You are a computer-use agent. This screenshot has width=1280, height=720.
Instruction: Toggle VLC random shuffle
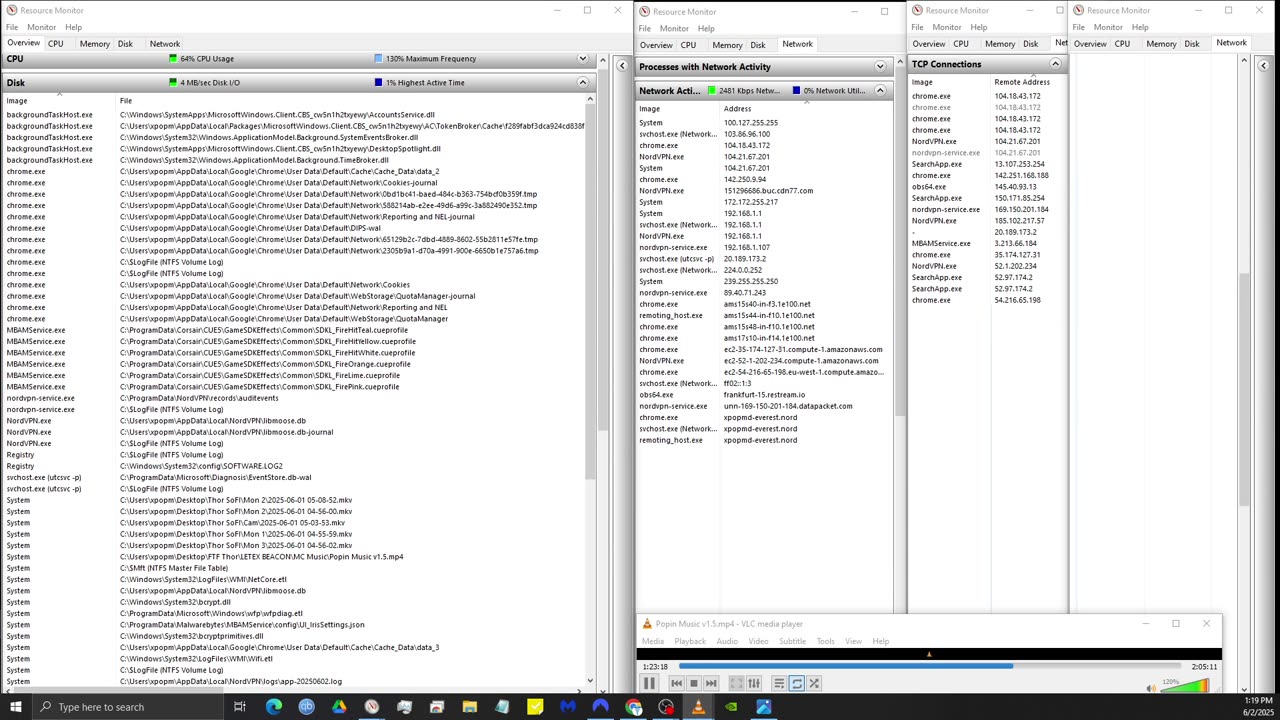point(815,684)
